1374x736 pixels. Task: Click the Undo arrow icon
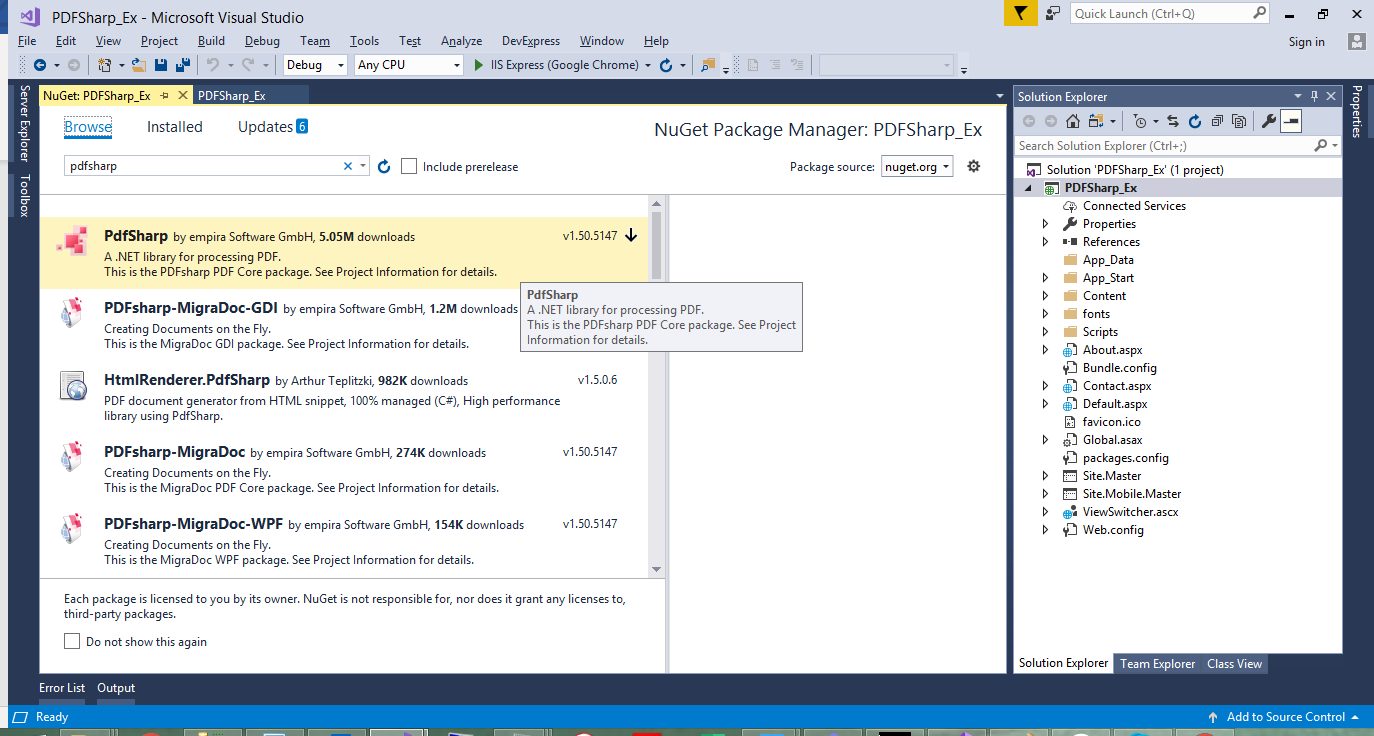point(212,65)
